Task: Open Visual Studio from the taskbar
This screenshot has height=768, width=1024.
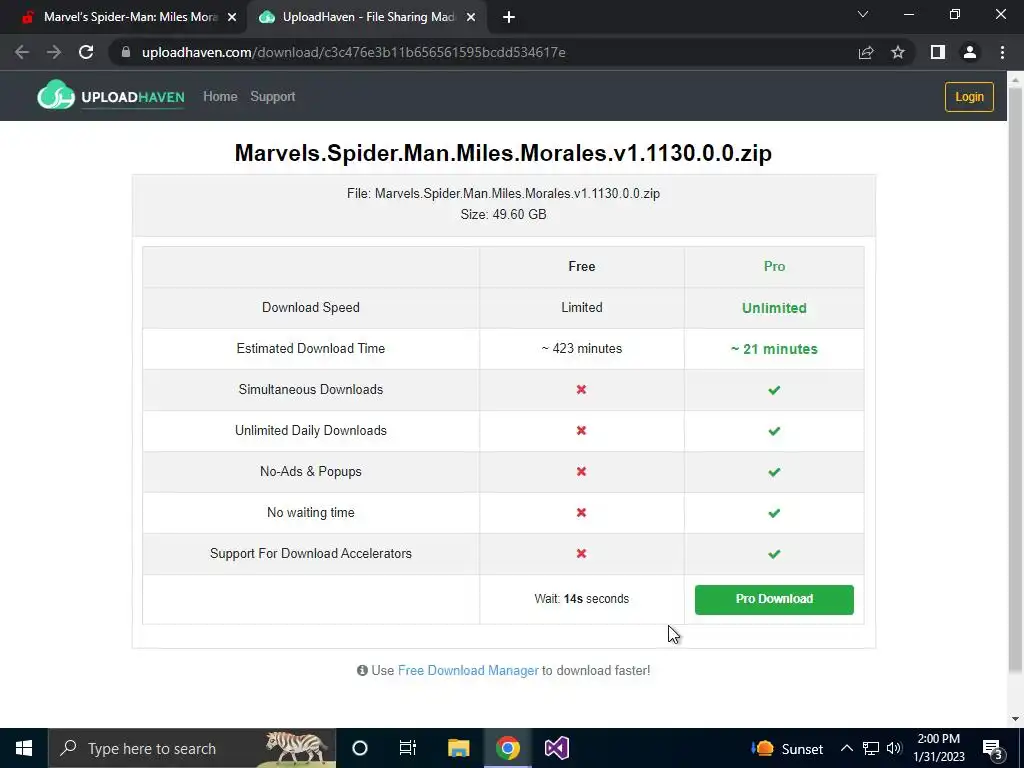Action: pyautogui.click(x=557, y=748)
